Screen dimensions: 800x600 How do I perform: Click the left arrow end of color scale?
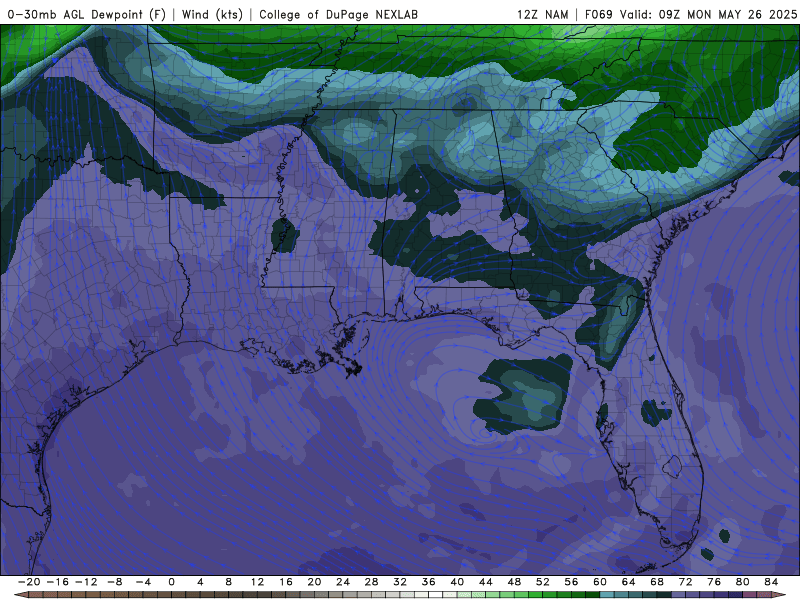[x=20, y=595]
